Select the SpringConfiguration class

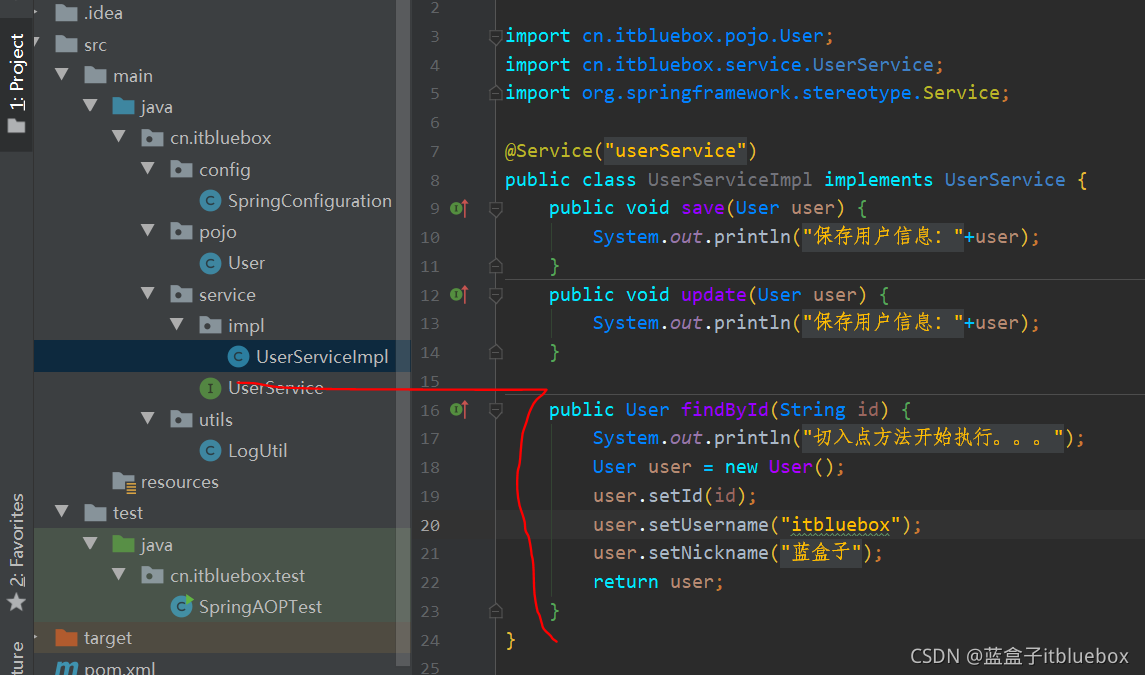(310, 201)
